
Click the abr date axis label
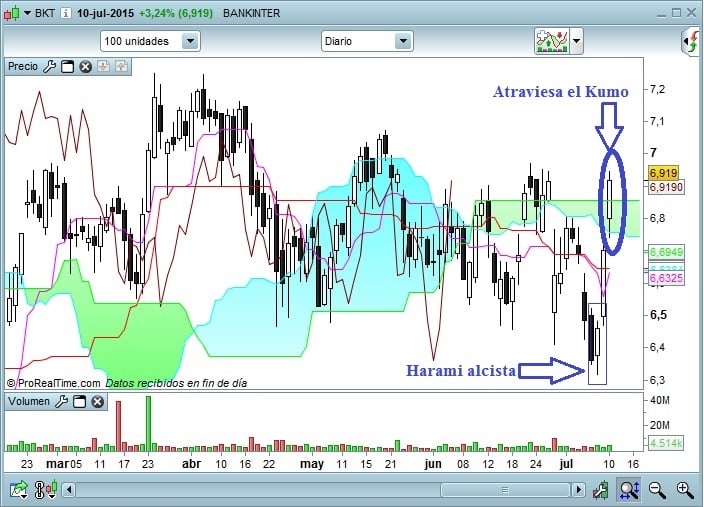coord(191,464)
